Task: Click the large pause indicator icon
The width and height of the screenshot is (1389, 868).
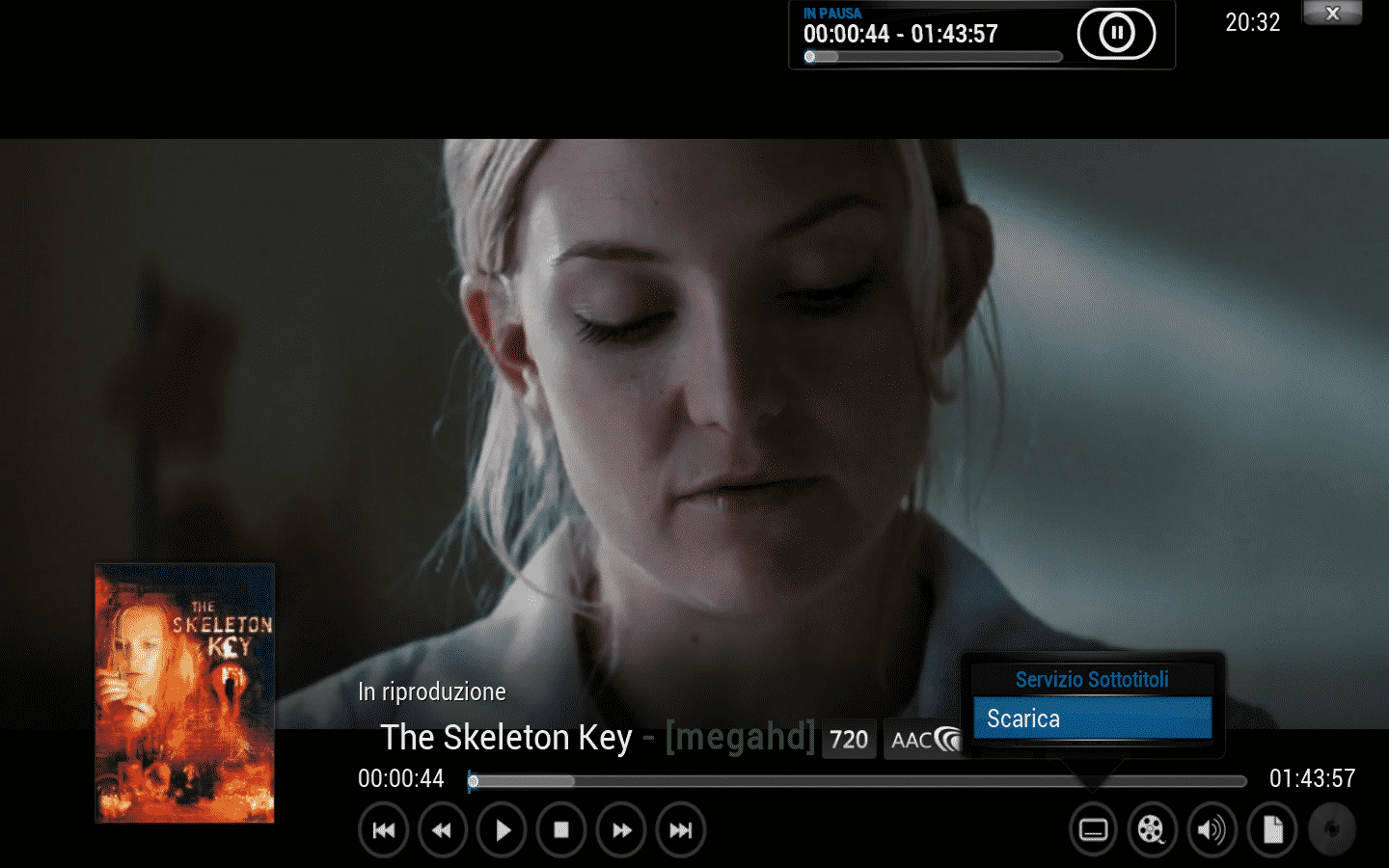Action: 1116,34
